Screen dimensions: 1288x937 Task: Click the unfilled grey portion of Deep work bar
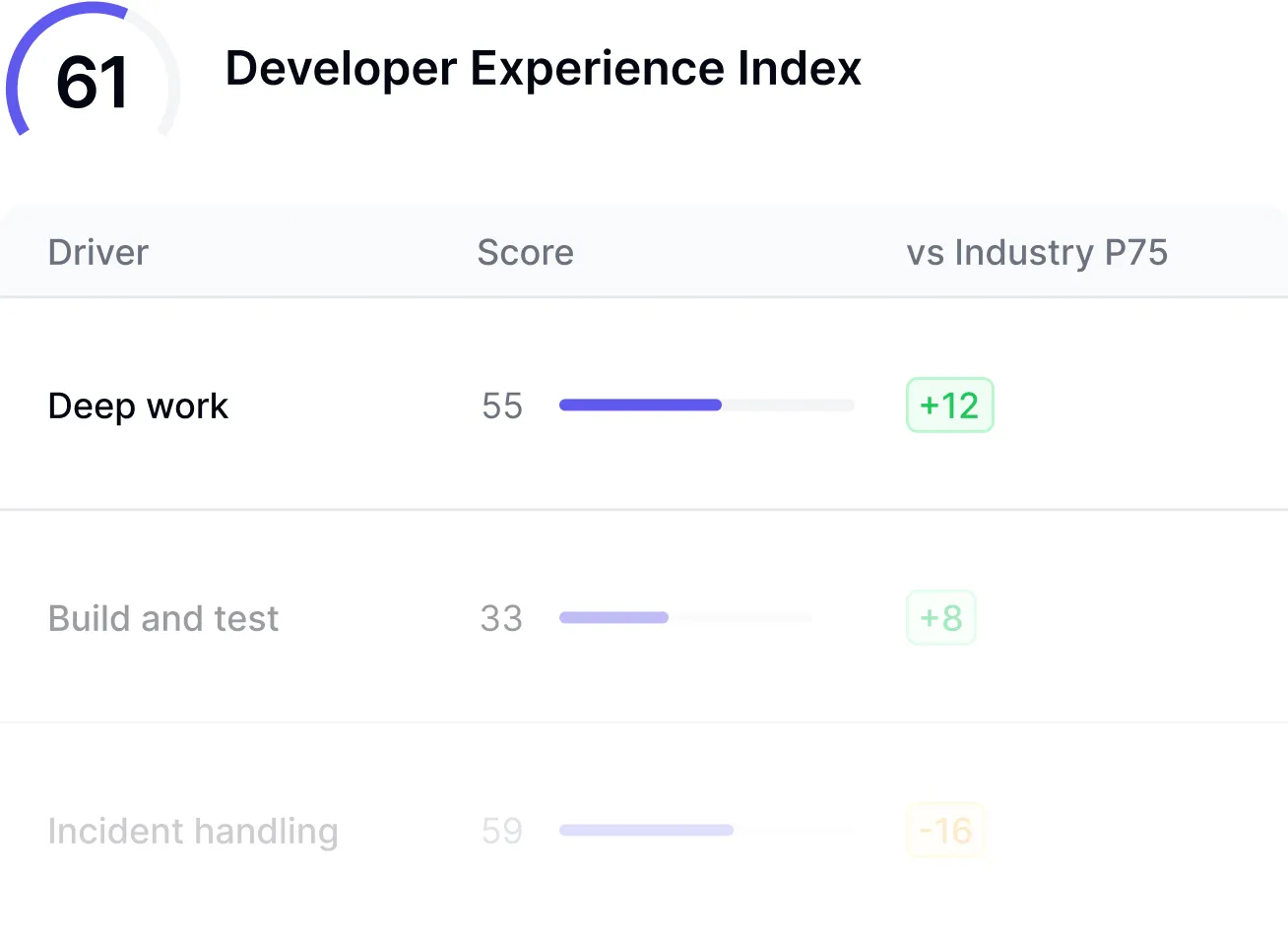788,405
